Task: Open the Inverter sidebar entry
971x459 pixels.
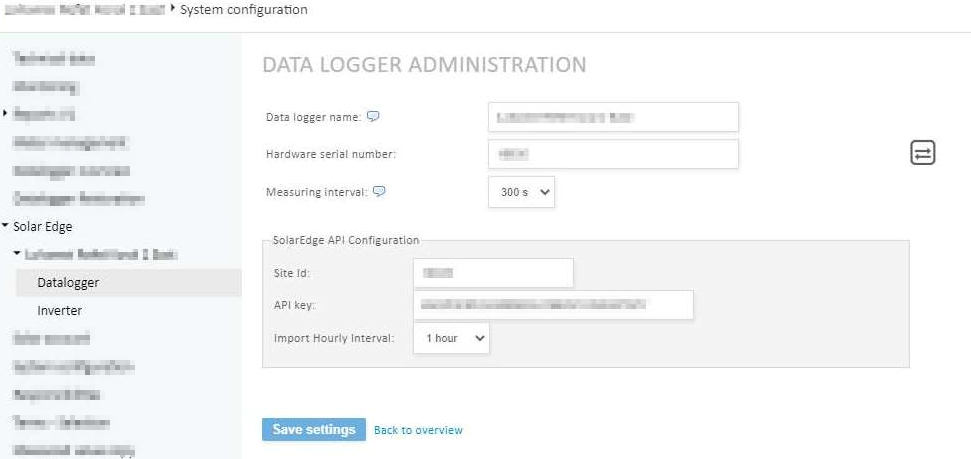Action: point(59,311)
